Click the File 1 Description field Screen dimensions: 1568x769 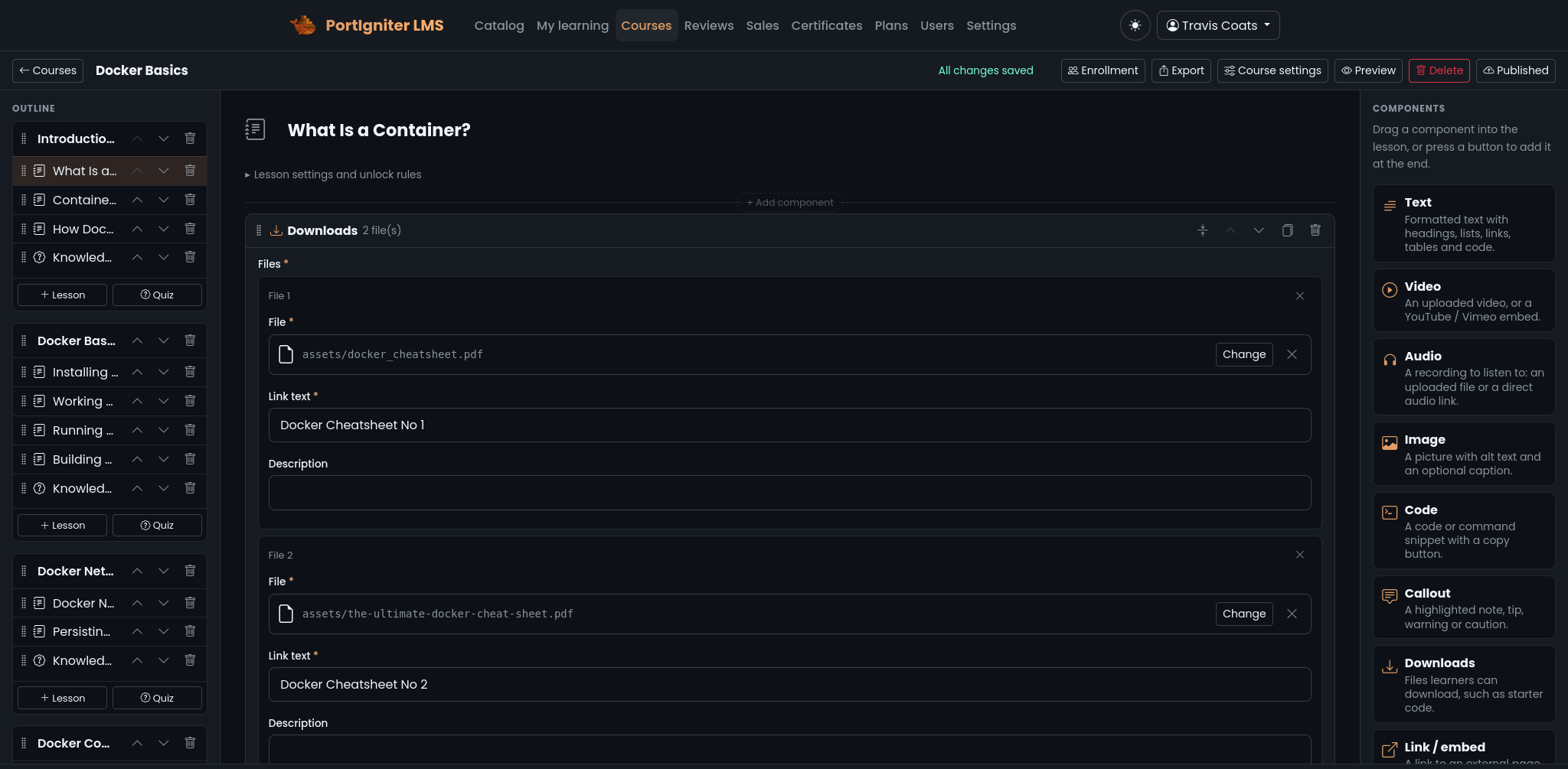pyautogui.click(x=789, y=493)
